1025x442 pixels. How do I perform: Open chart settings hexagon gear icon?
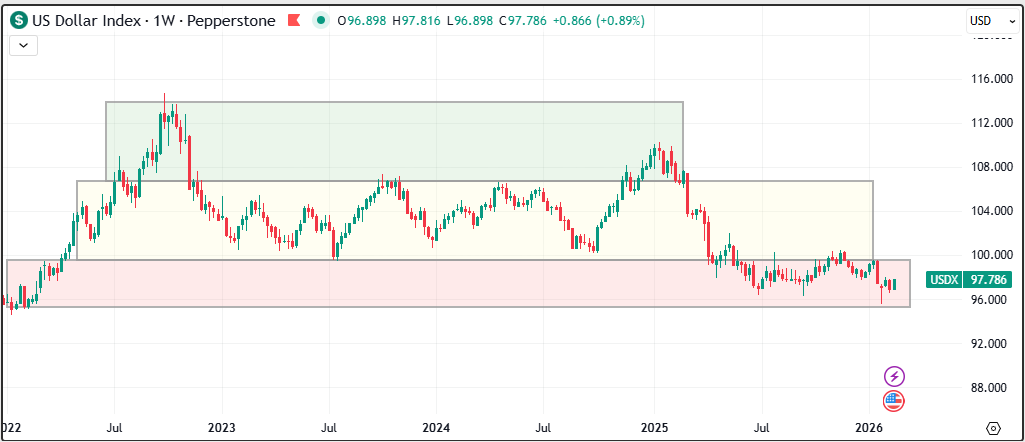[x=993, y=427]
